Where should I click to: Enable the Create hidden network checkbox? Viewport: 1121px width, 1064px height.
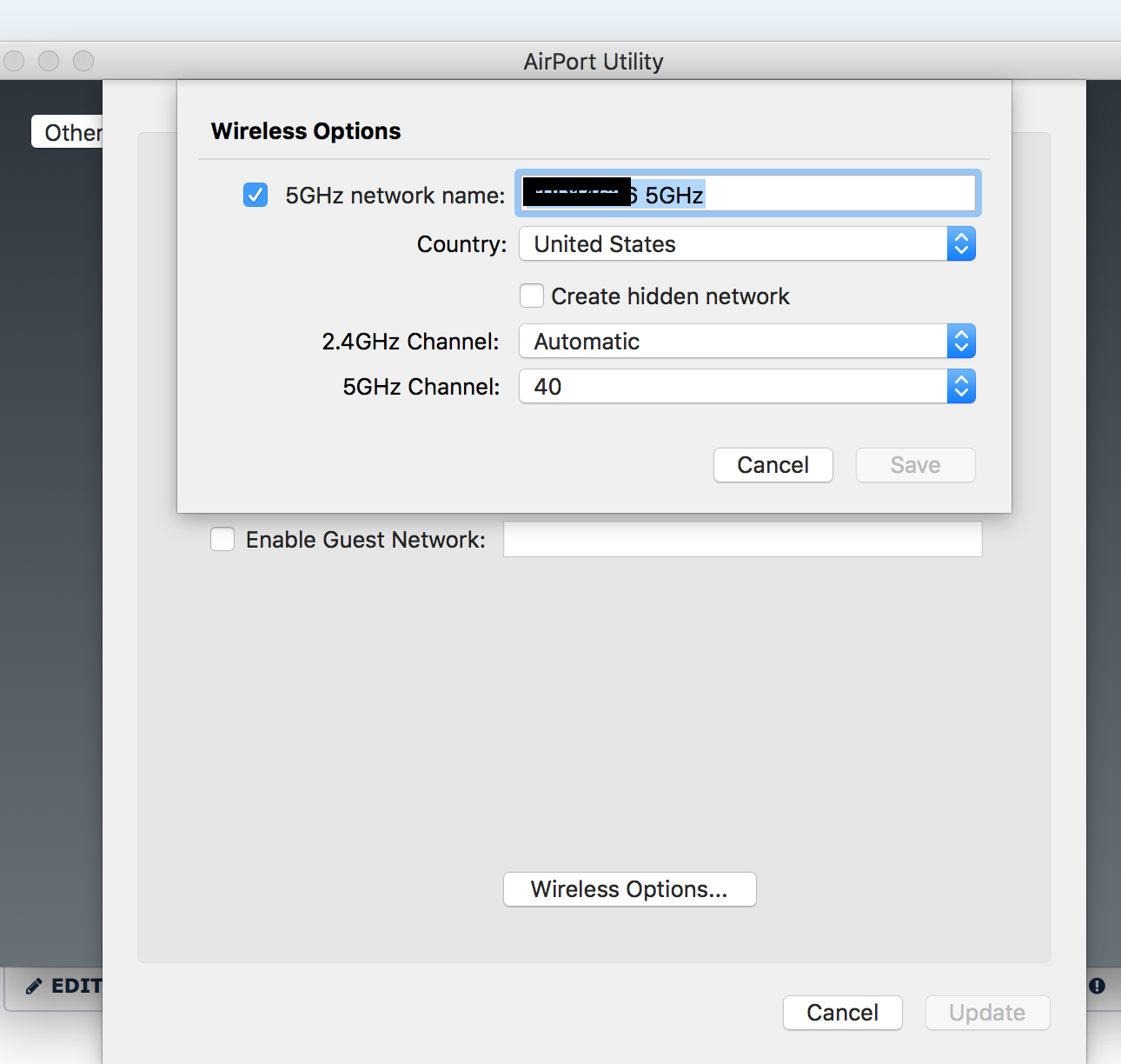532,296
